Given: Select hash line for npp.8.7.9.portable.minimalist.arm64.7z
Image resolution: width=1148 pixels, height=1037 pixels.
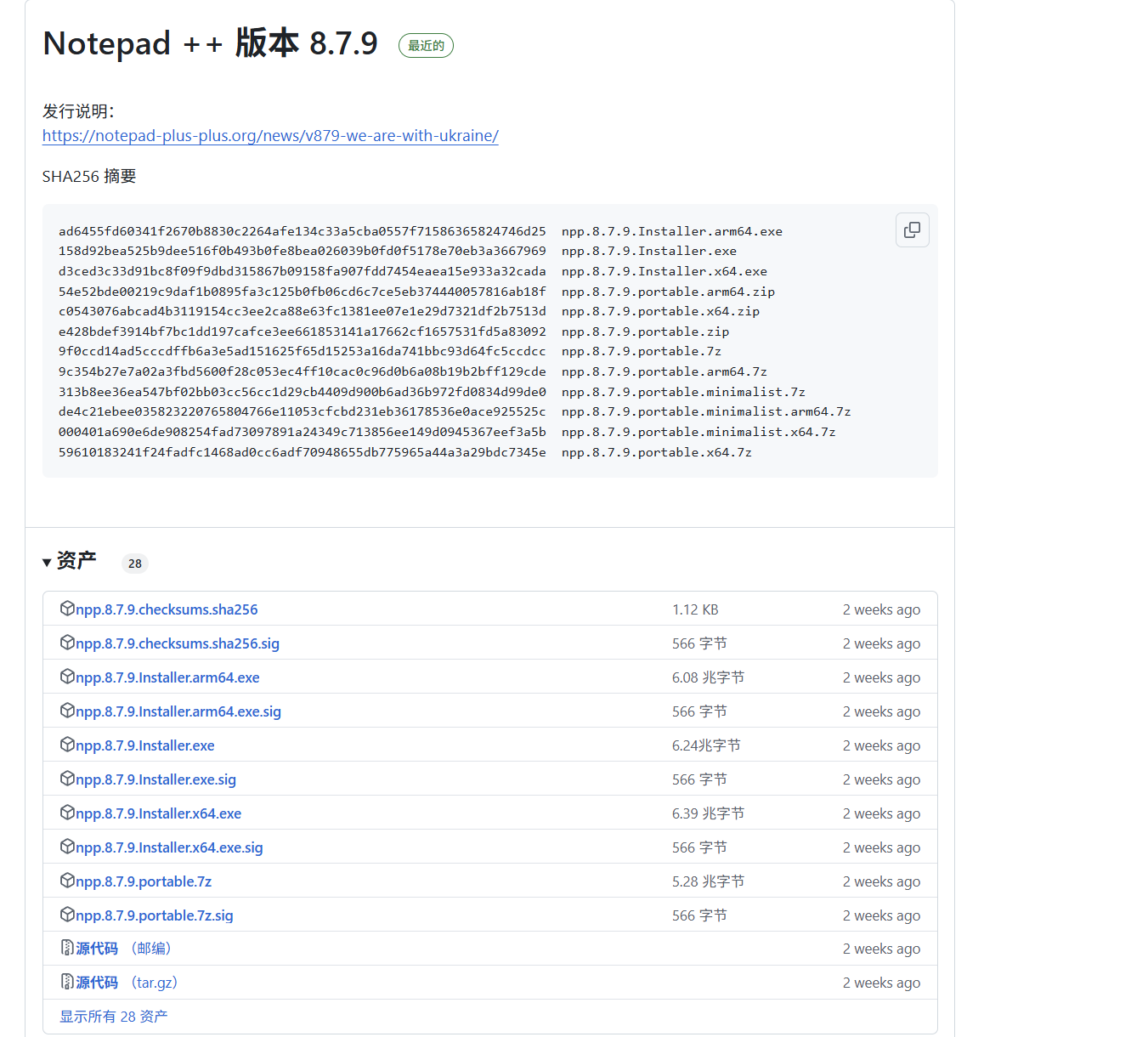Looking at the screenshot, I should 455,411.
